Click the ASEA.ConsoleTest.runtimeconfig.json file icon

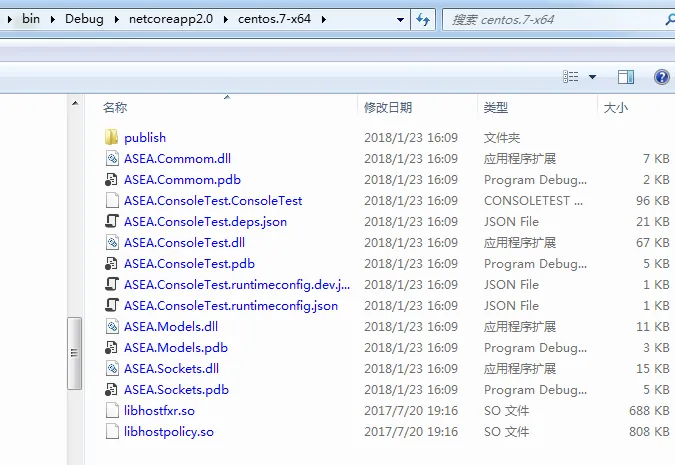[112, 306]
